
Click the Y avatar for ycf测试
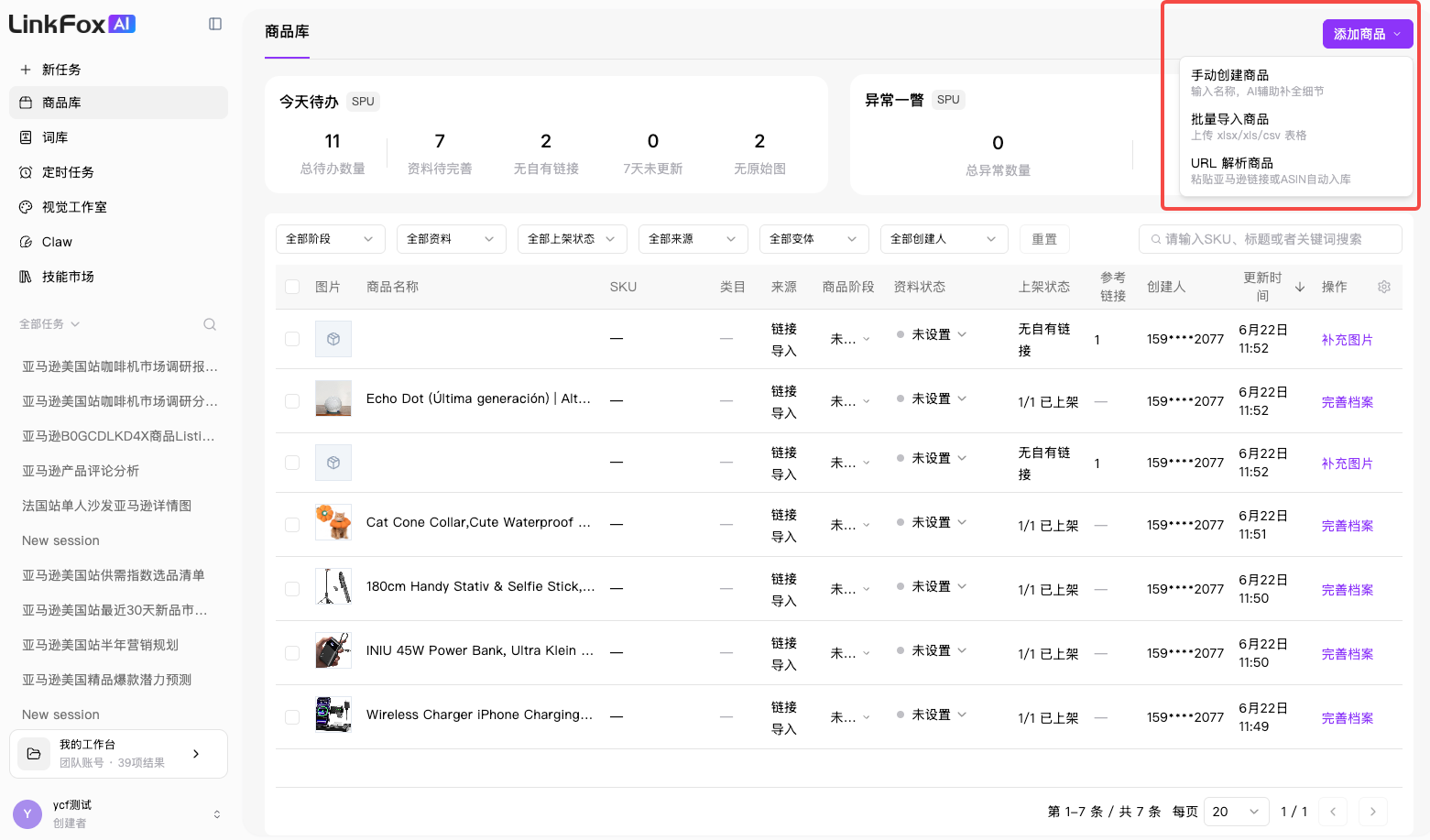click(27, 813)
